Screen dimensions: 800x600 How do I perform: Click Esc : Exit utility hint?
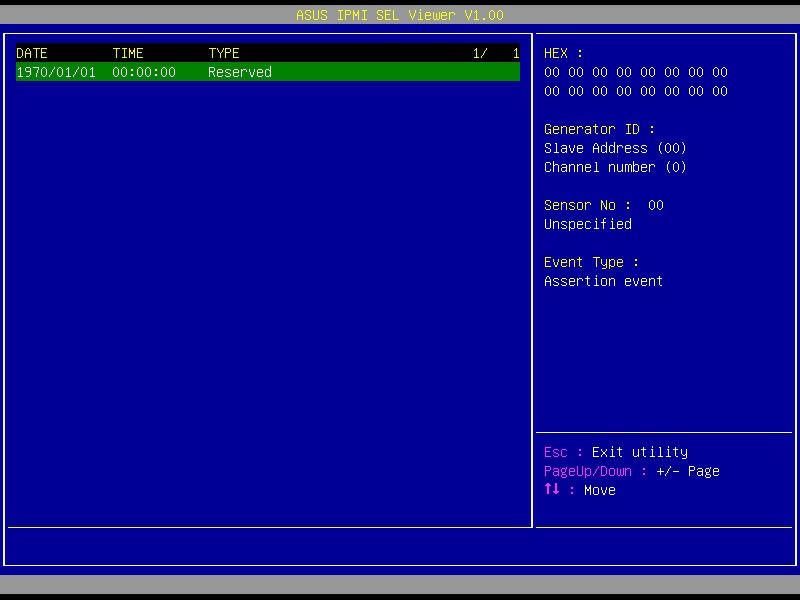pos(616,452)
